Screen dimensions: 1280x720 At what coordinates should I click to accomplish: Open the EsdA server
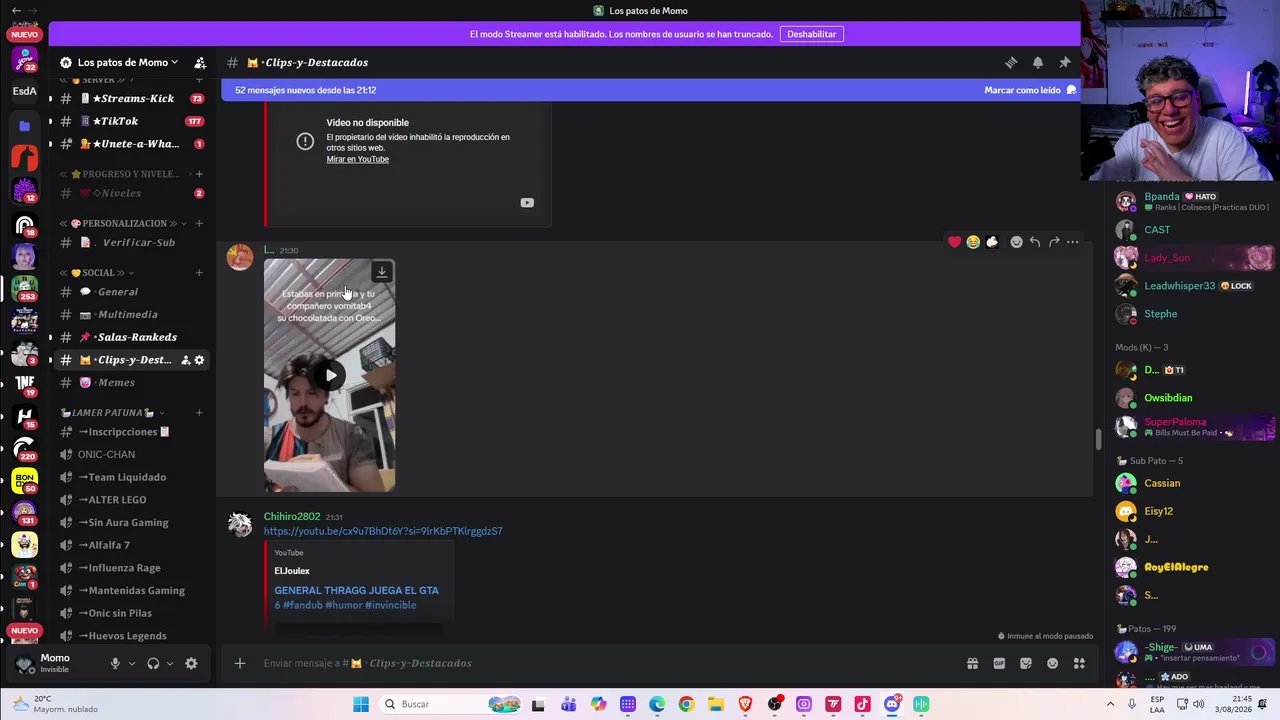(x=25, y=91)
